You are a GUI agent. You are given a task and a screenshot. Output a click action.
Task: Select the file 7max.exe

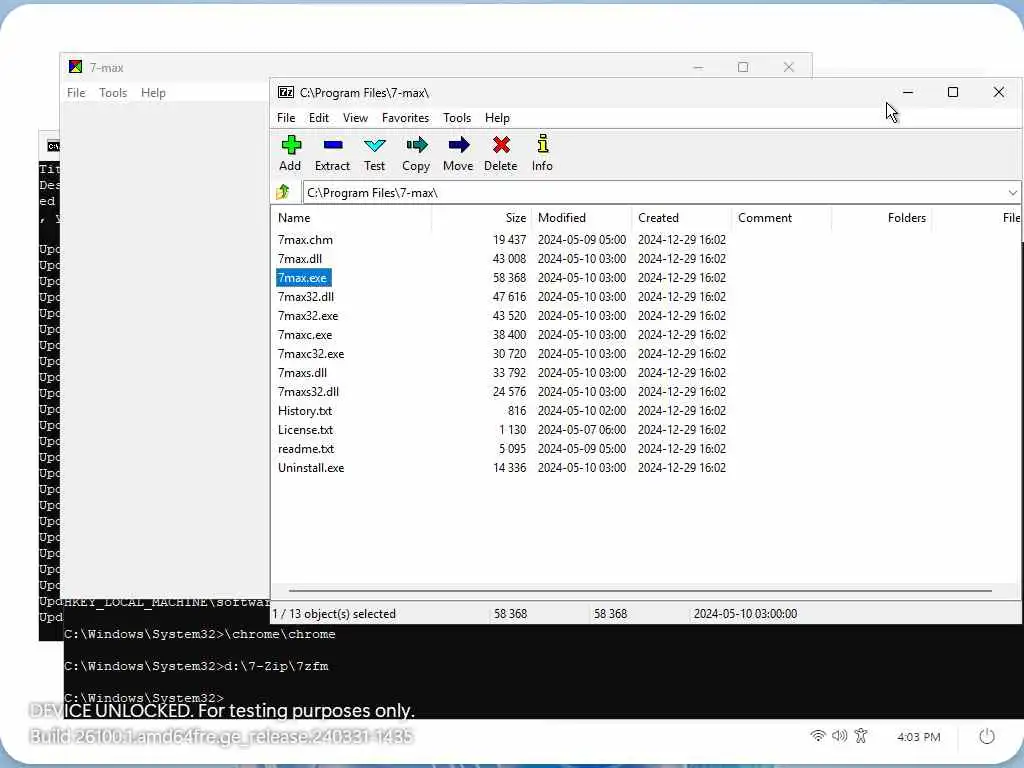(x=302, y=278)
